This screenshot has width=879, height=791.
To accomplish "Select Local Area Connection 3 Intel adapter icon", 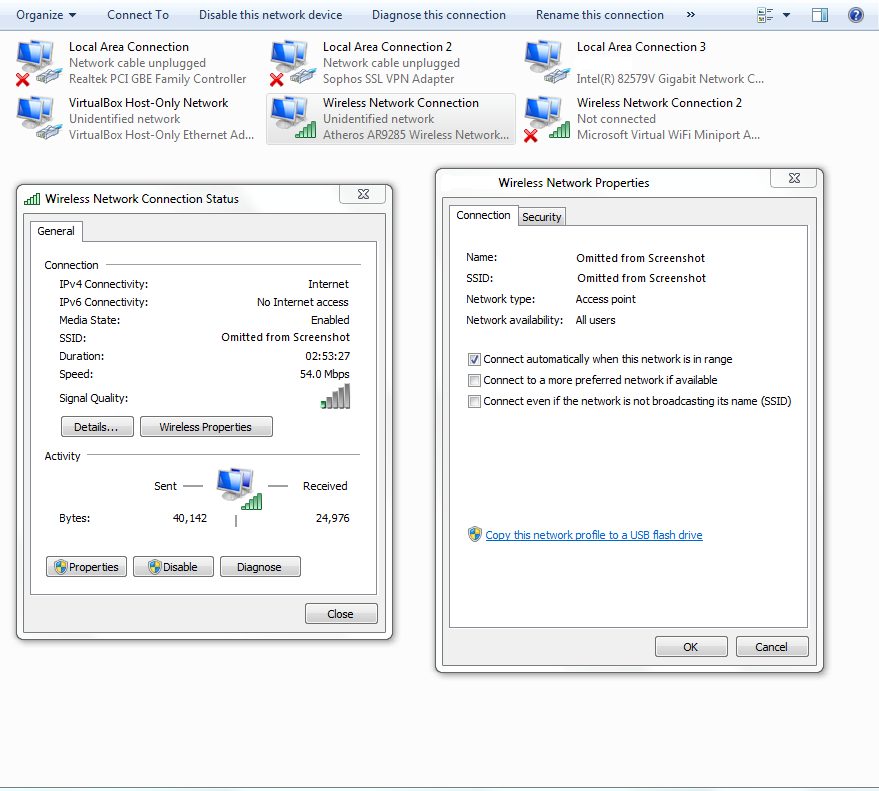I will pos(544,62).
